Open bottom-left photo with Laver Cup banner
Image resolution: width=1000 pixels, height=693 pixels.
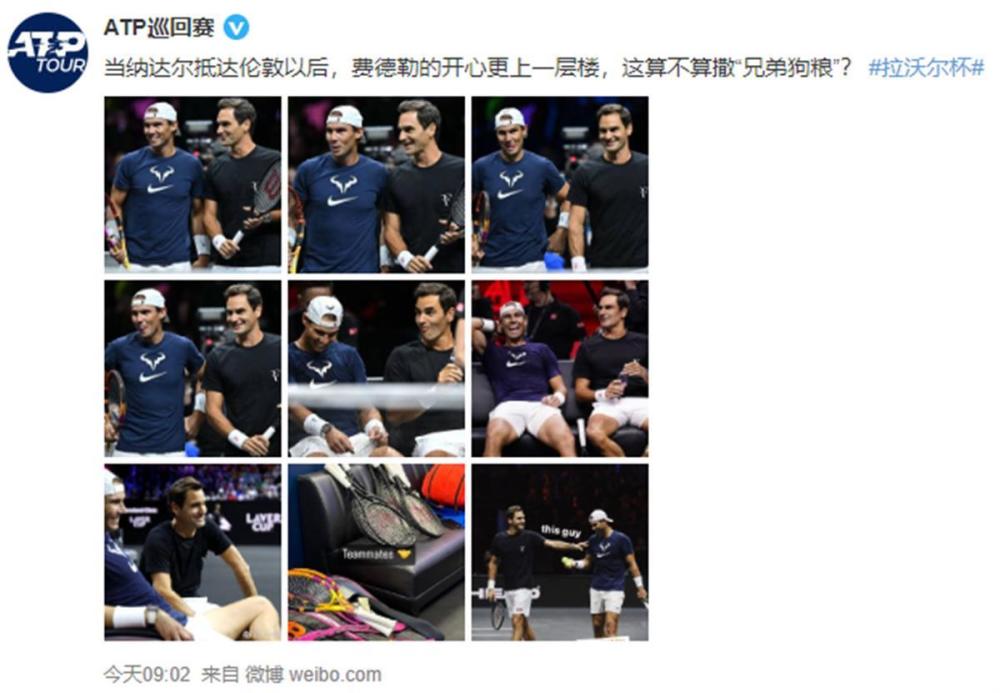193,552
